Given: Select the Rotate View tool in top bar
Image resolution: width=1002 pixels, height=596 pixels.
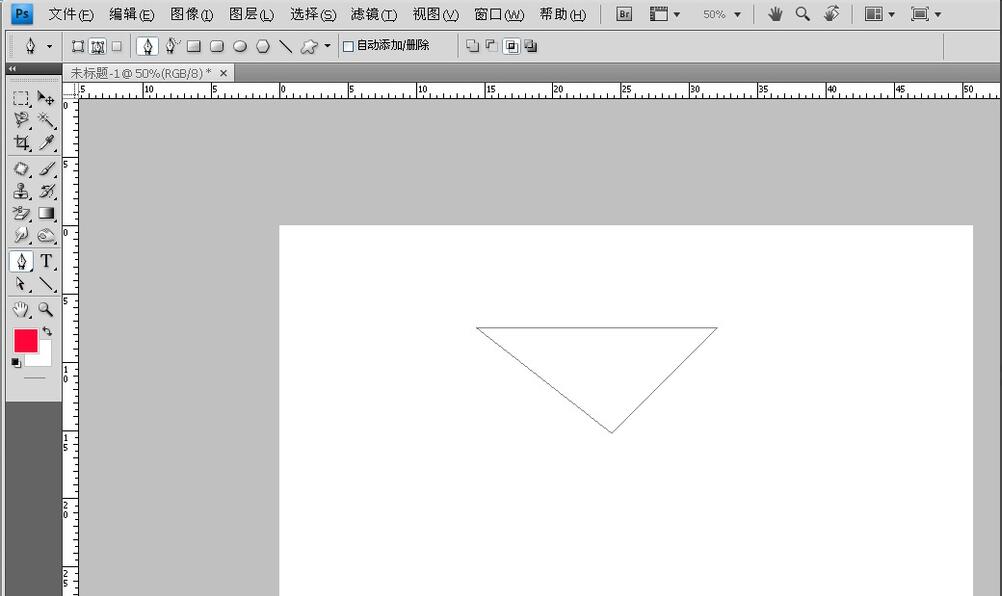Looking at the screenshot, I should click(831, 14).
